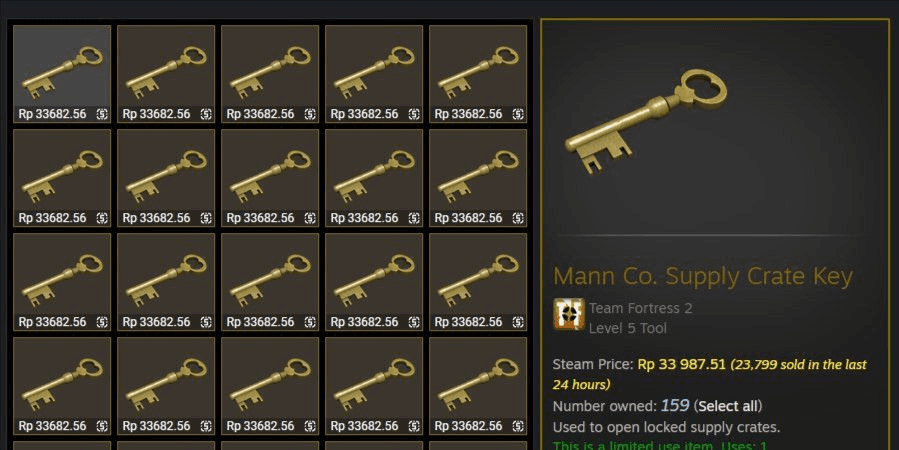Click the large key preview image

click(646, 122)
